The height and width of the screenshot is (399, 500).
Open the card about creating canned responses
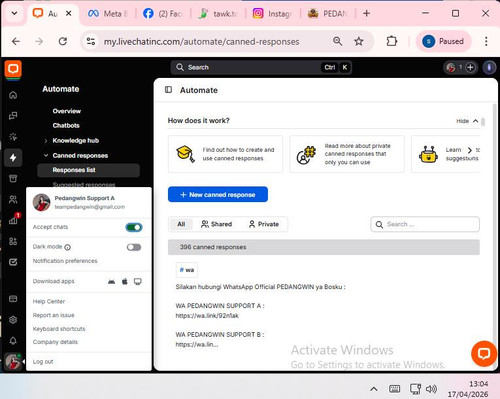pos(225,154)
